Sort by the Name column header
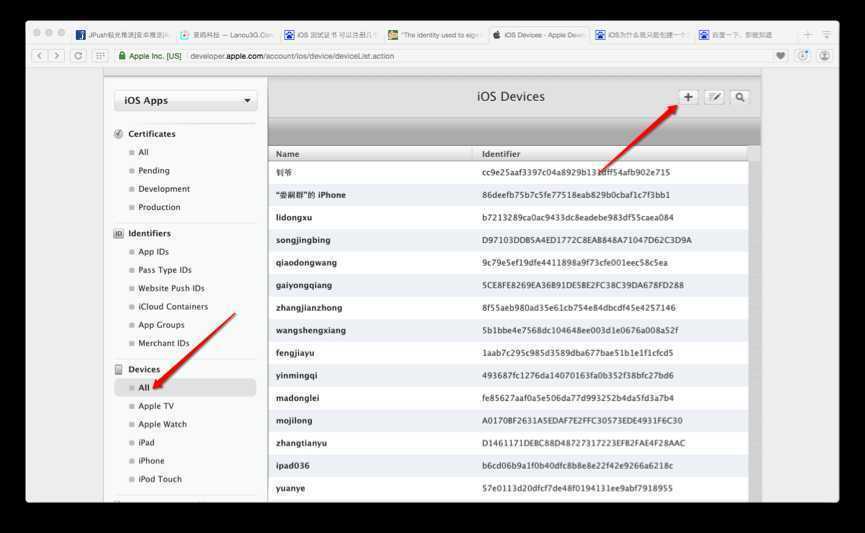Screen dimensions: 865x533 pos(370,154)
